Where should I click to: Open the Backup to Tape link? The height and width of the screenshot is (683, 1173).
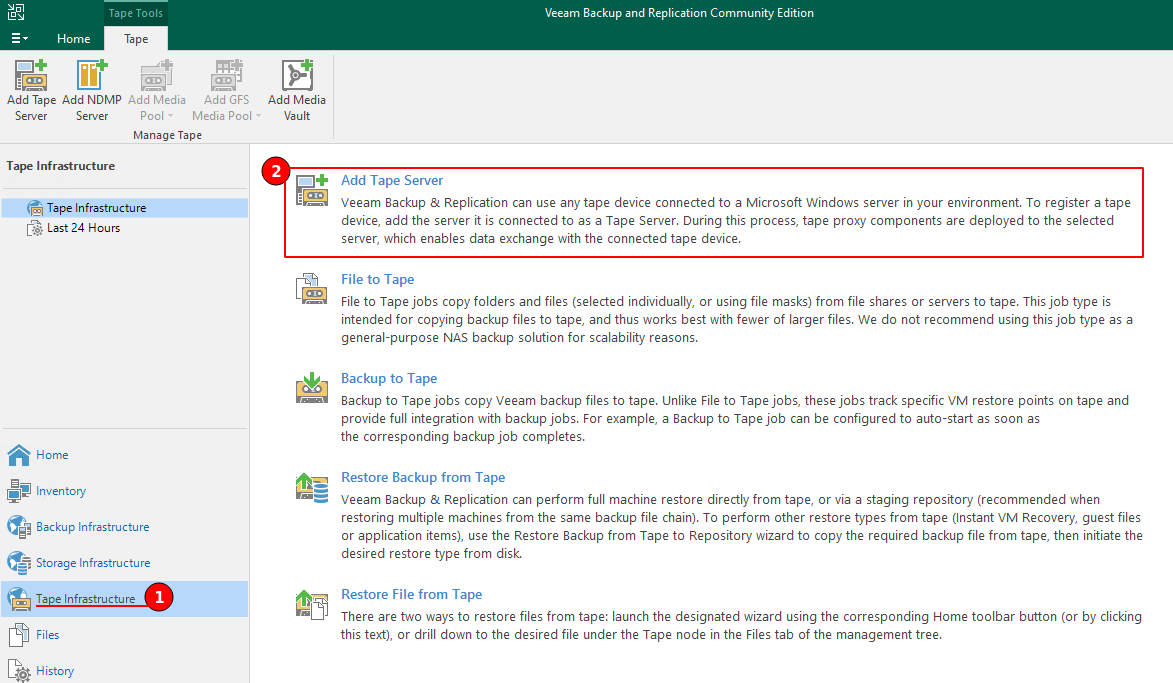(x=389, y=378)
